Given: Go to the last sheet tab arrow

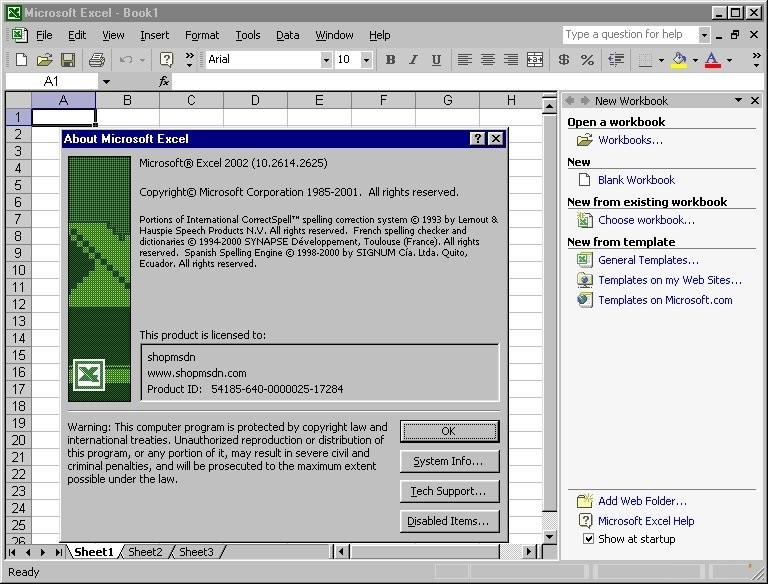Looking at the screenshot, I should pyautogui.click(x=58, y=552).
